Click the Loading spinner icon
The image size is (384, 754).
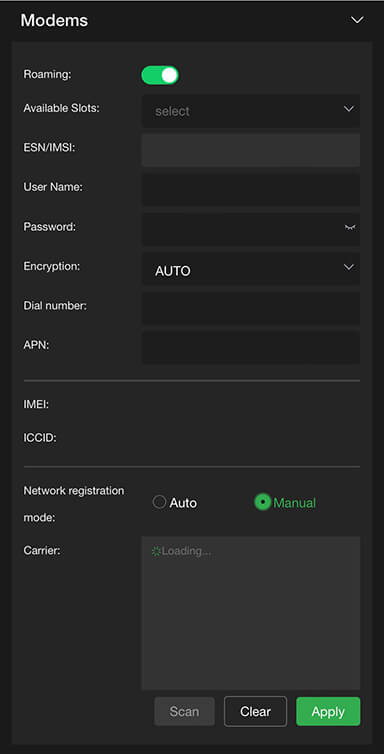[x=156, y=551]
